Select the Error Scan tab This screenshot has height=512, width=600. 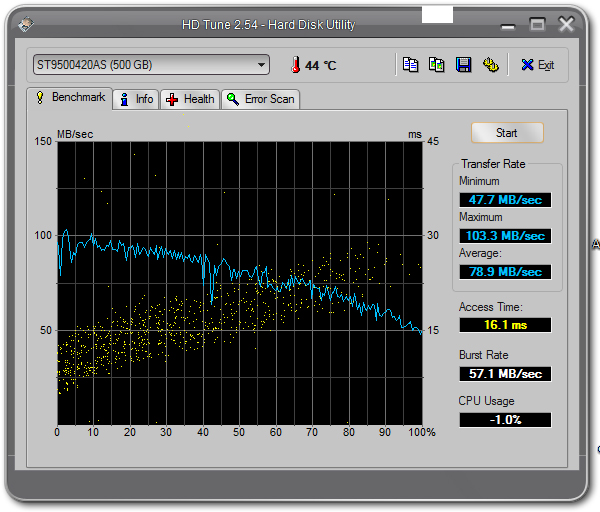260,99
